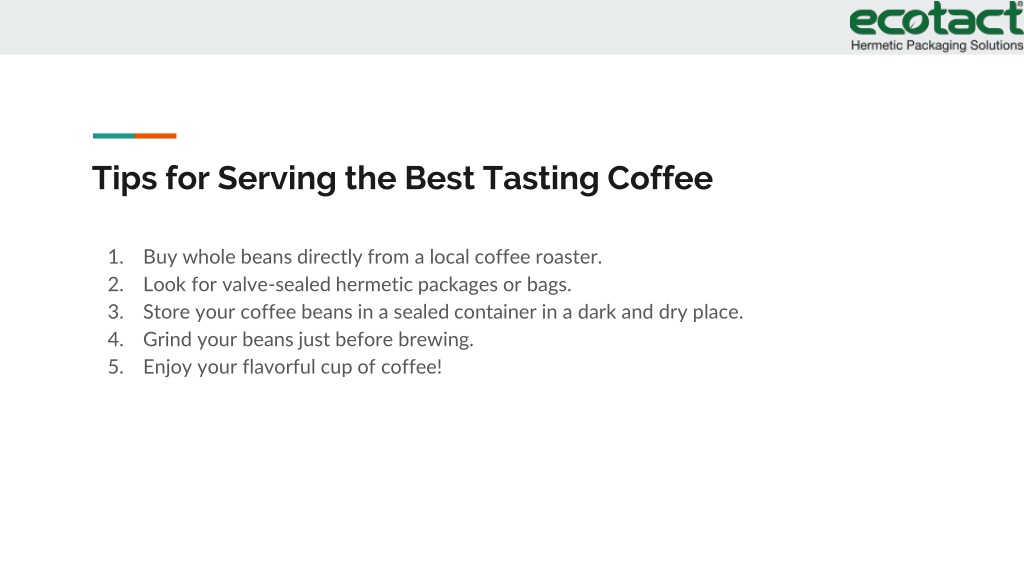Viewport: 1024px width, 576px height.
Task: Click list item about buying whole beans
Action: (372, 257)
